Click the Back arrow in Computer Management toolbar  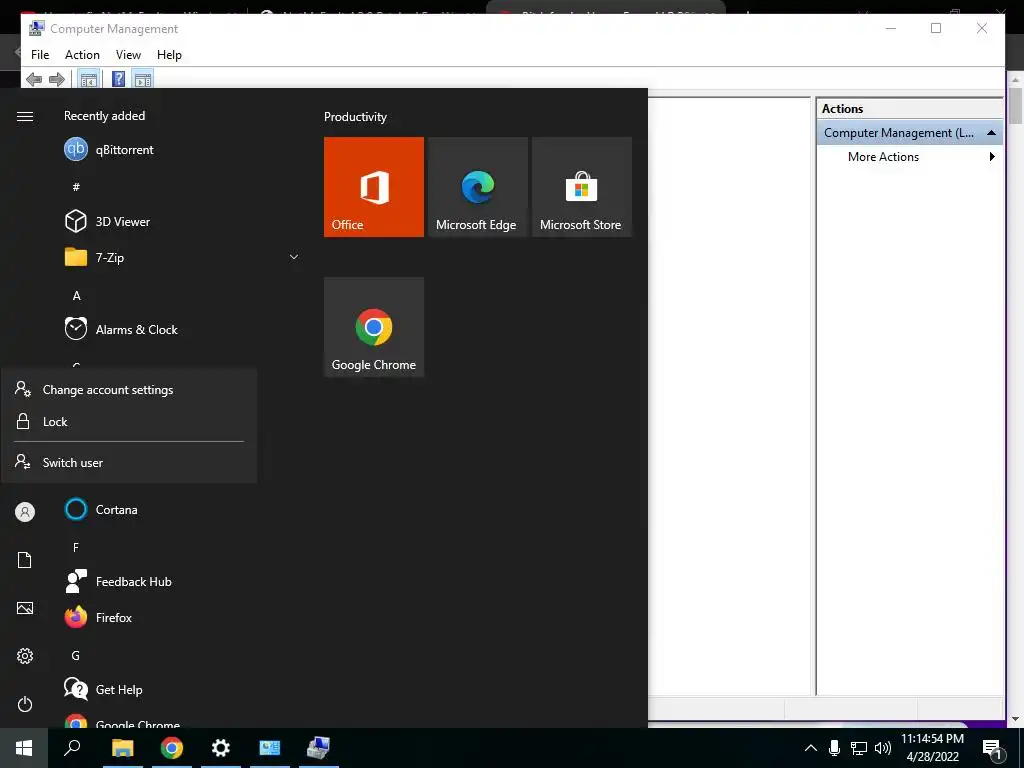(34, 80)
